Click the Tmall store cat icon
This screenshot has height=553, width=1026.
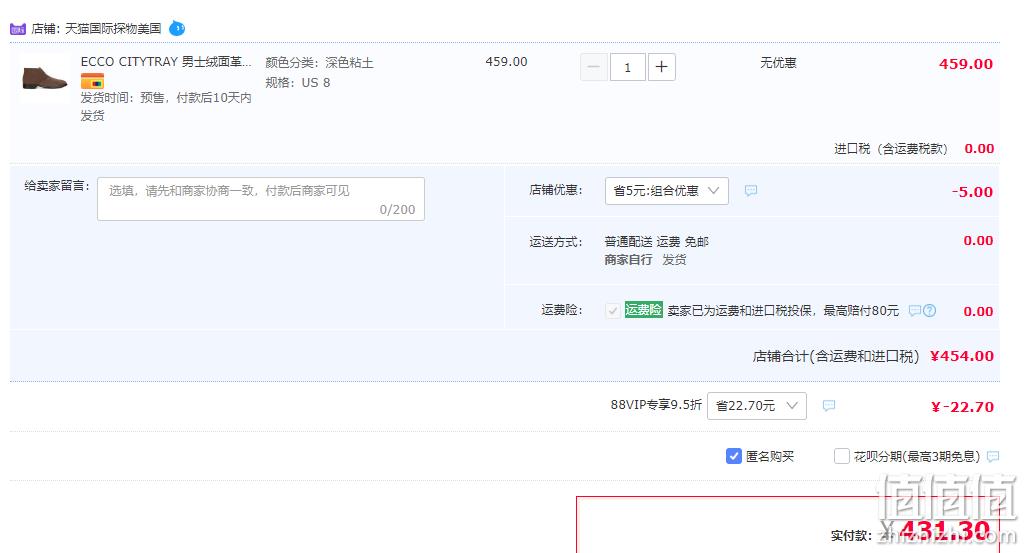[x=18, y=29]
